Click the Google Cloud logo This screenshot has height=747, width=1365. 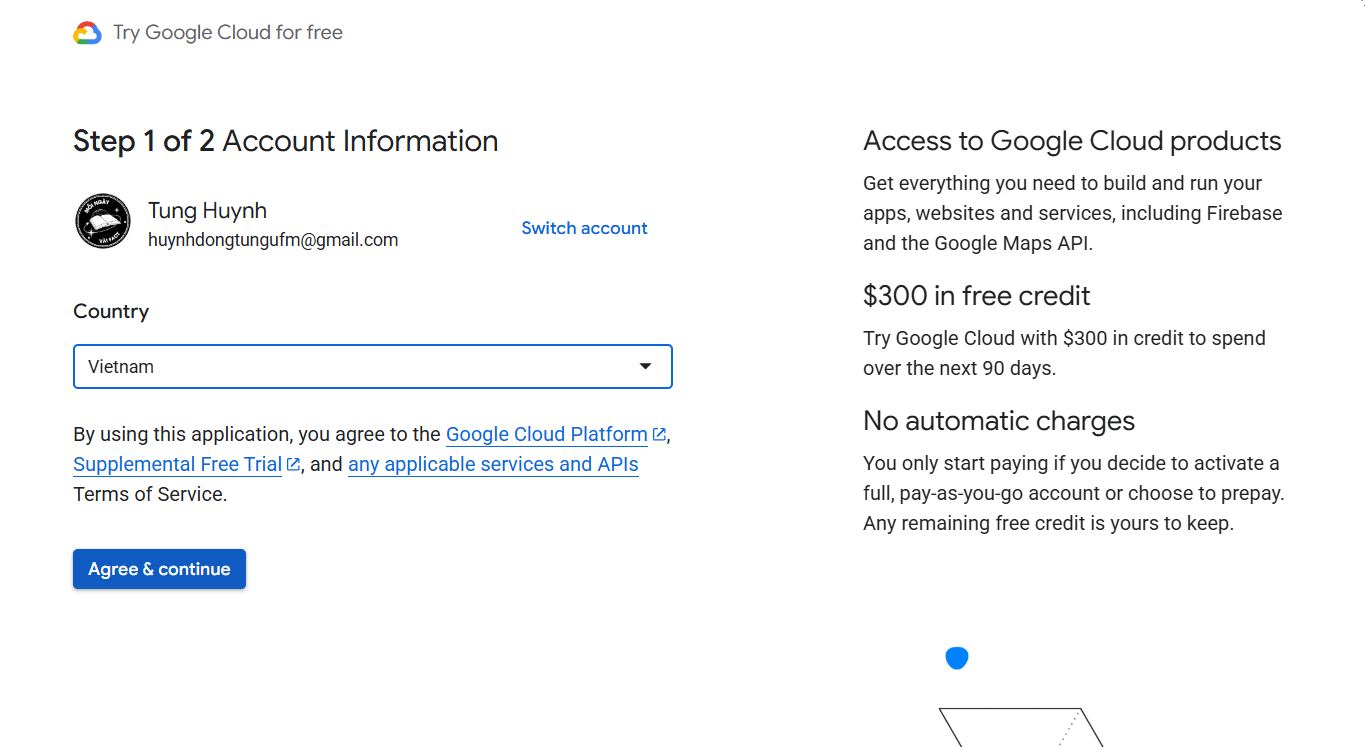[x=87, y=33]
